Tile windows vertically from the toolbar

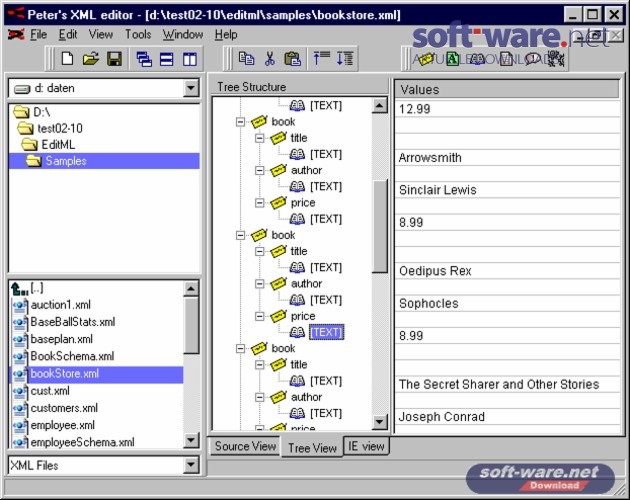[x=190, y=59]
